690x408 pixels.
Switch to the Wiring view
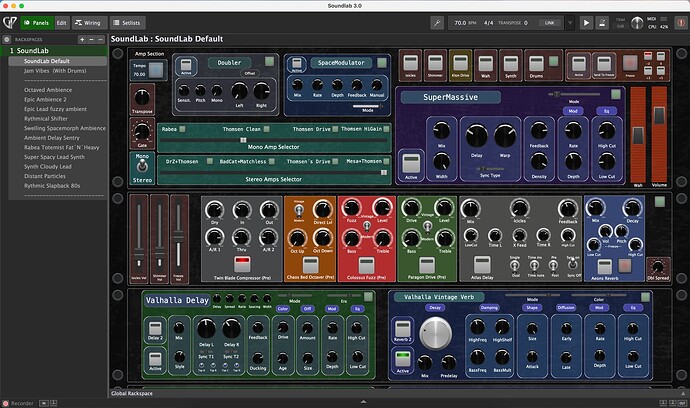point(88,23)
